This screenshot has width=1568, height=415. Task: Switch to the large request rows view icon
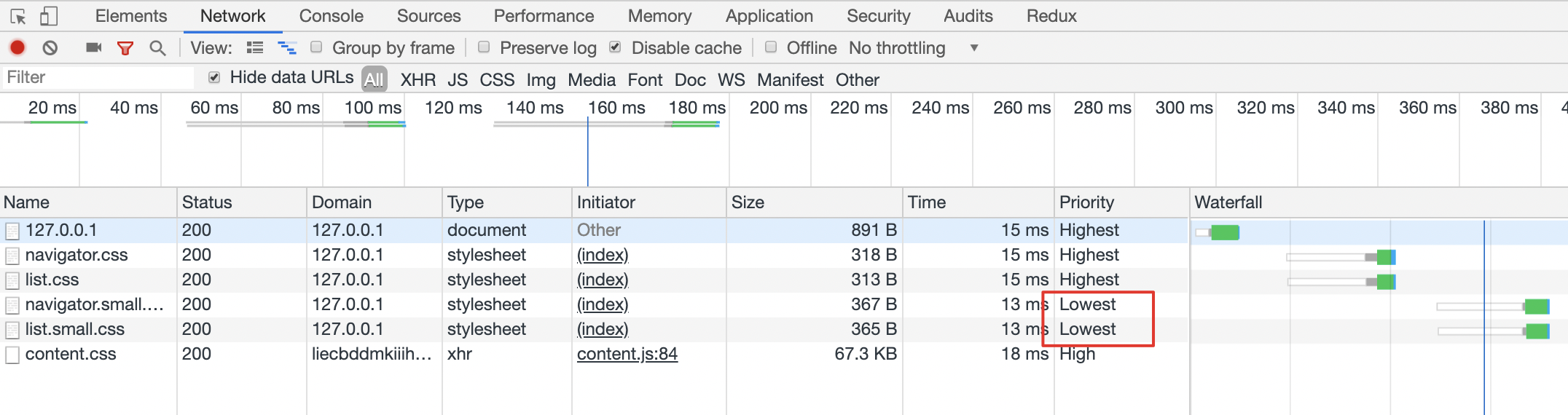click(255, 48)
